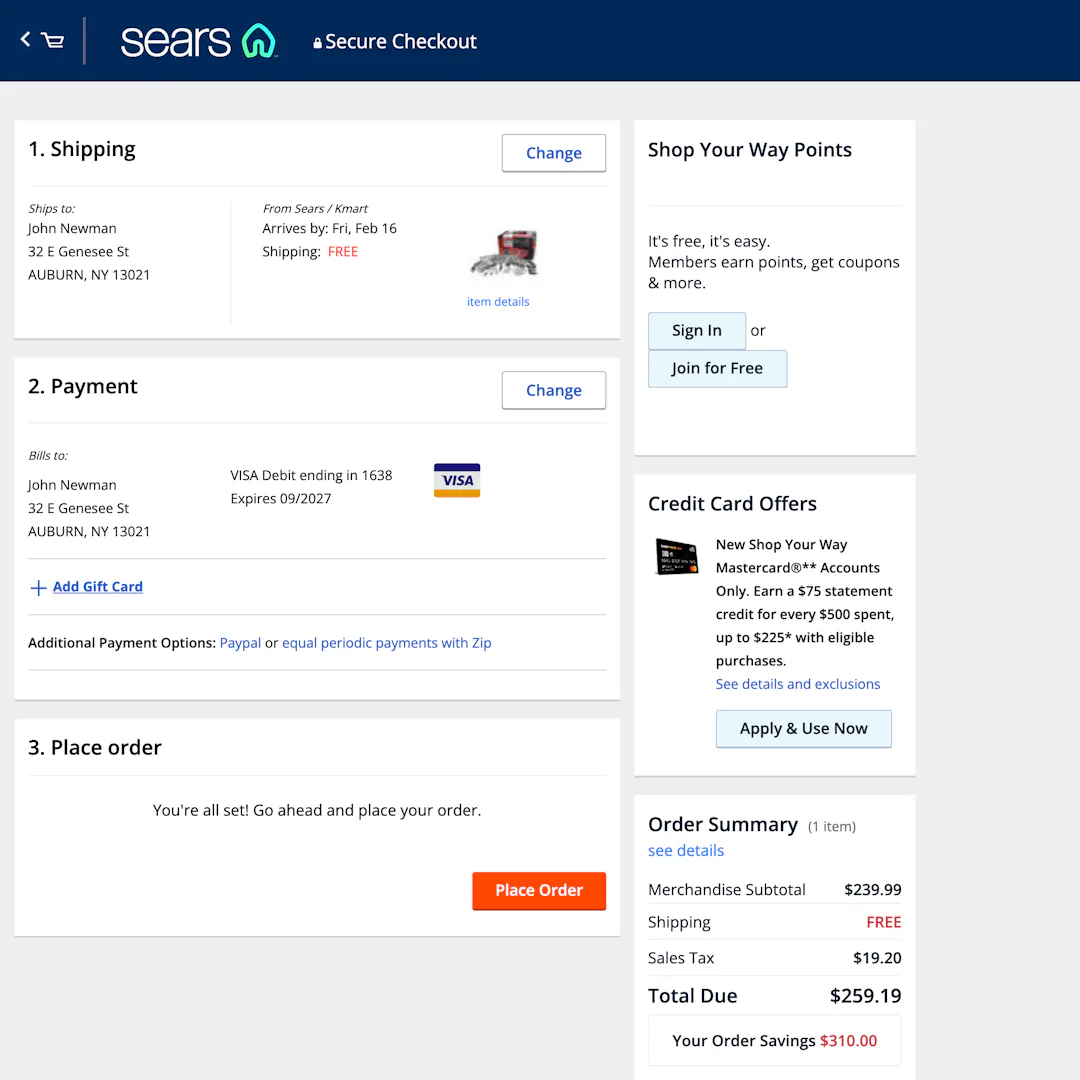The width and height of the screenshot is (1080, 1080).
Task: Click the Secure Checkout heading text
Action: 400,41
